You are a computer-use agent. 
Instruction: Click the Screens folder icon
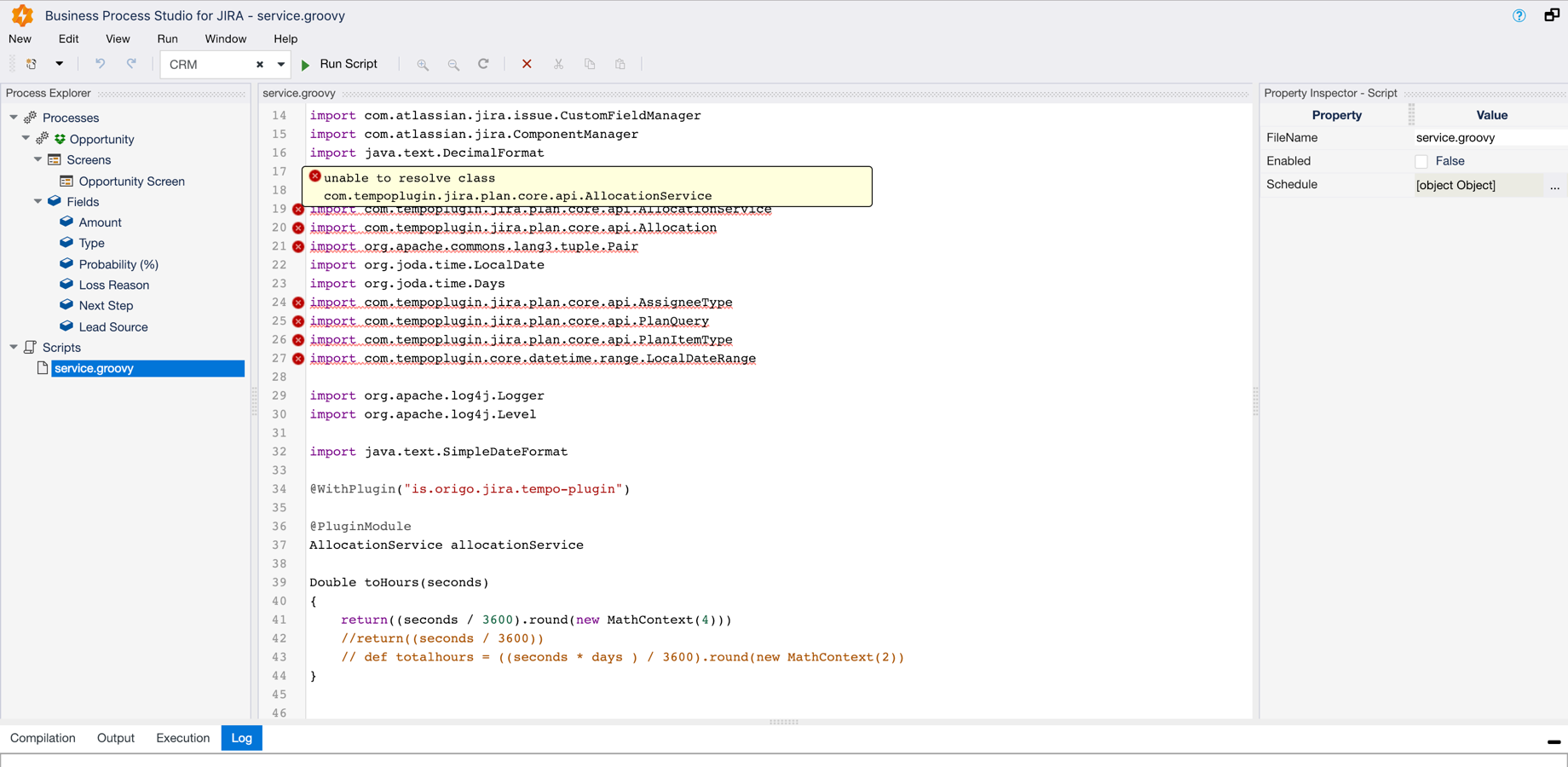pyautogui.click(x=55, y=159)
